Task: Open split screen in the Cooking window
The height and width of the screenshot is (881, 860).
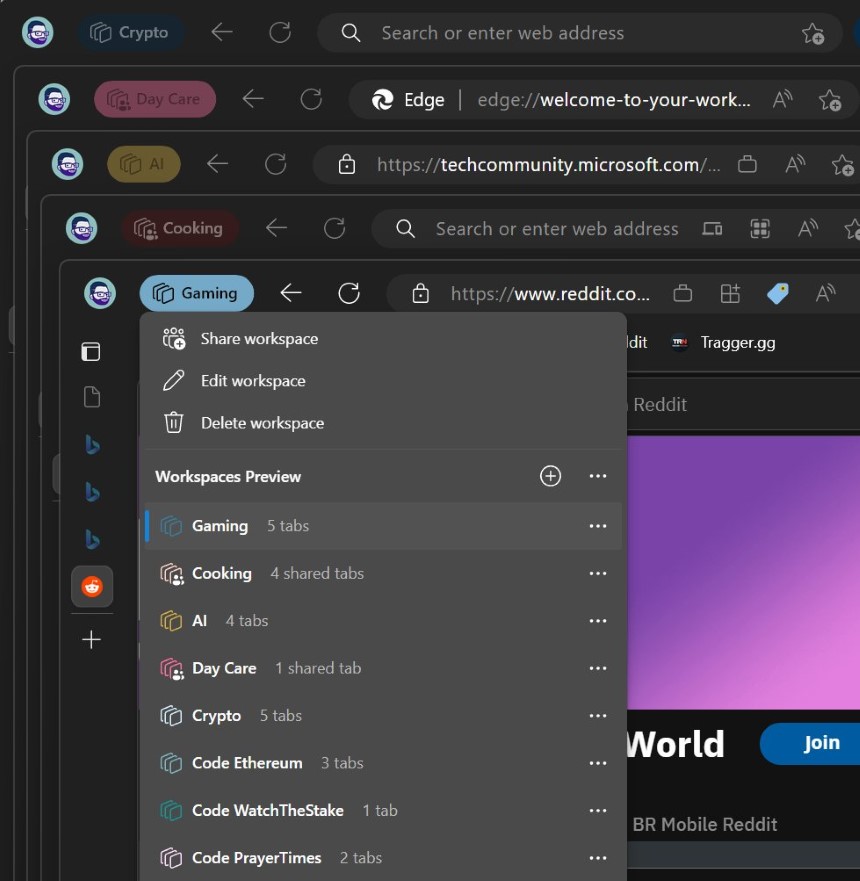Action: click(712, 229)
